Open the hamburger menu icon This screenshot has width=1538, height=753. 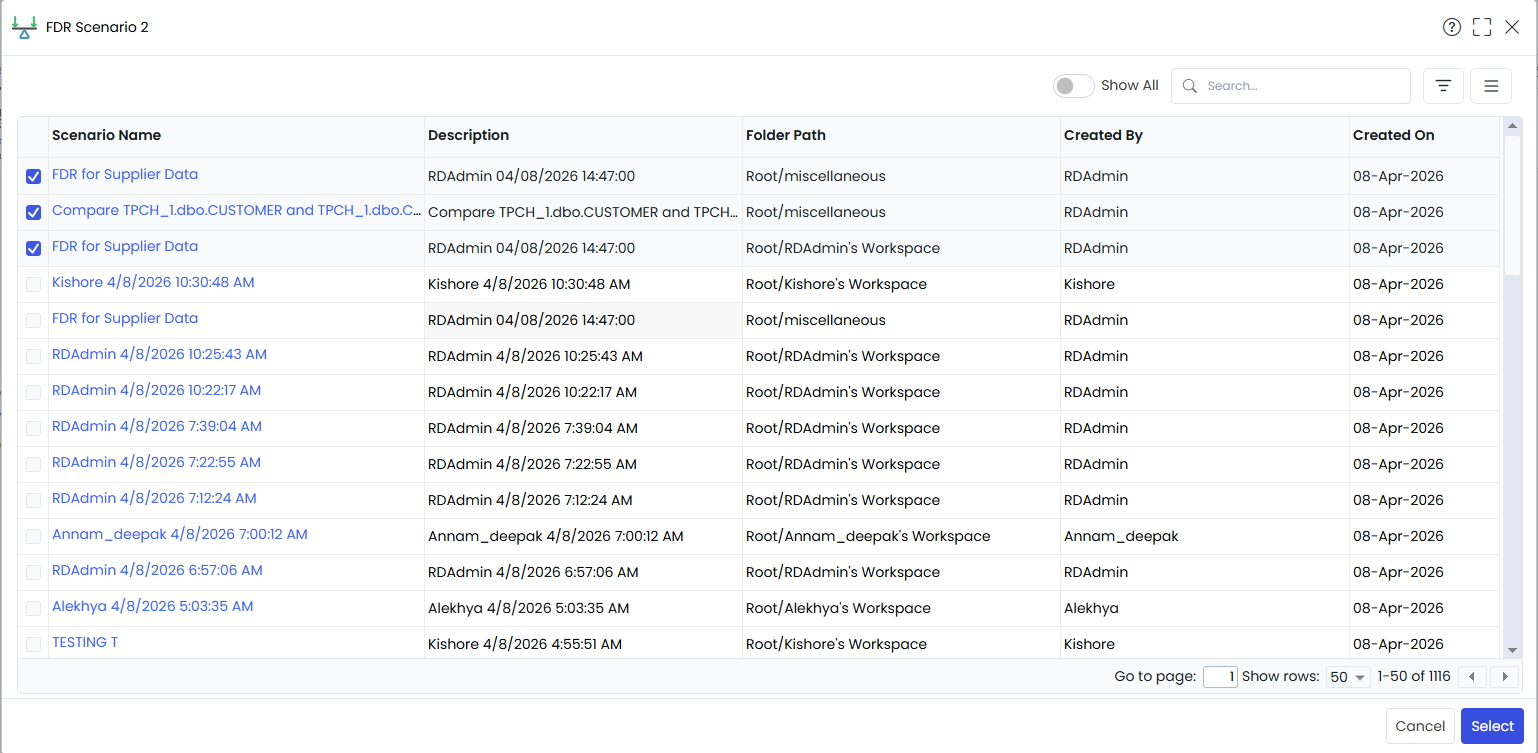point(1491,86)
